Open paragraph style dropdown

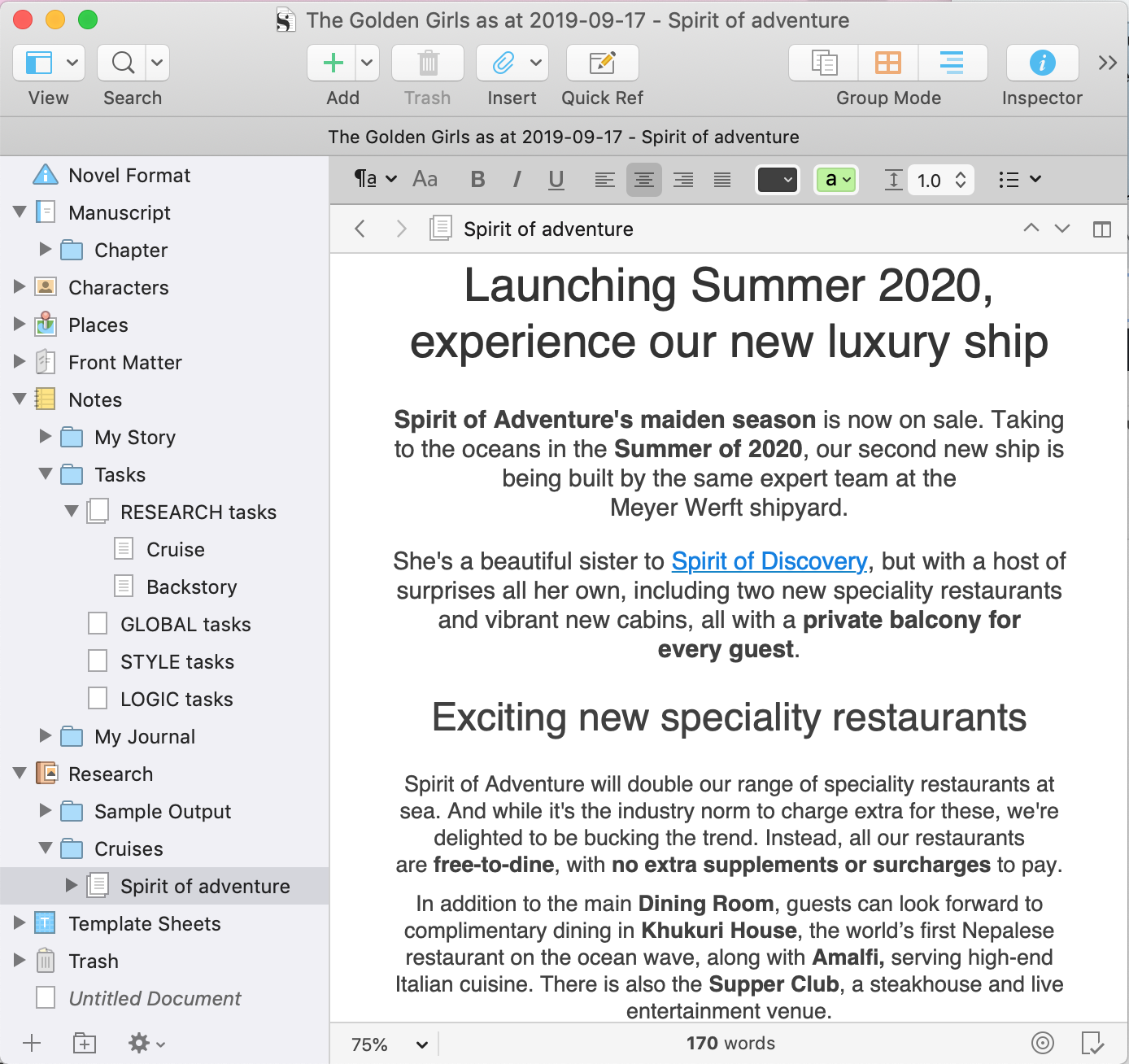(375, 179)
